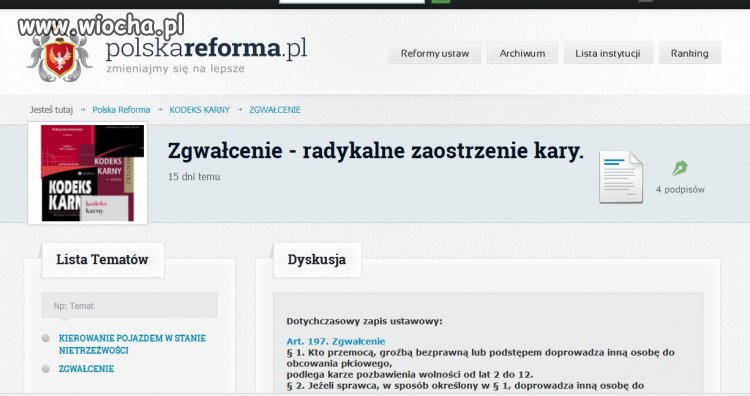Click the green button in top bar
This screenshot has height=396, width=750.
pos(441,1)
